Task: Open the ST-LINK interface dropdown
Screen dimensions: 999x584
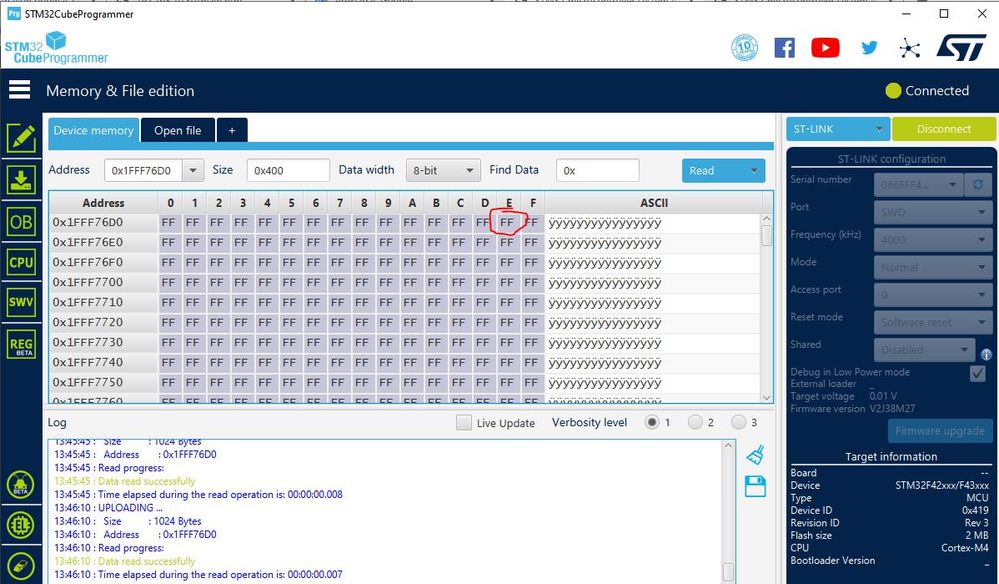Action: point(838,129)
